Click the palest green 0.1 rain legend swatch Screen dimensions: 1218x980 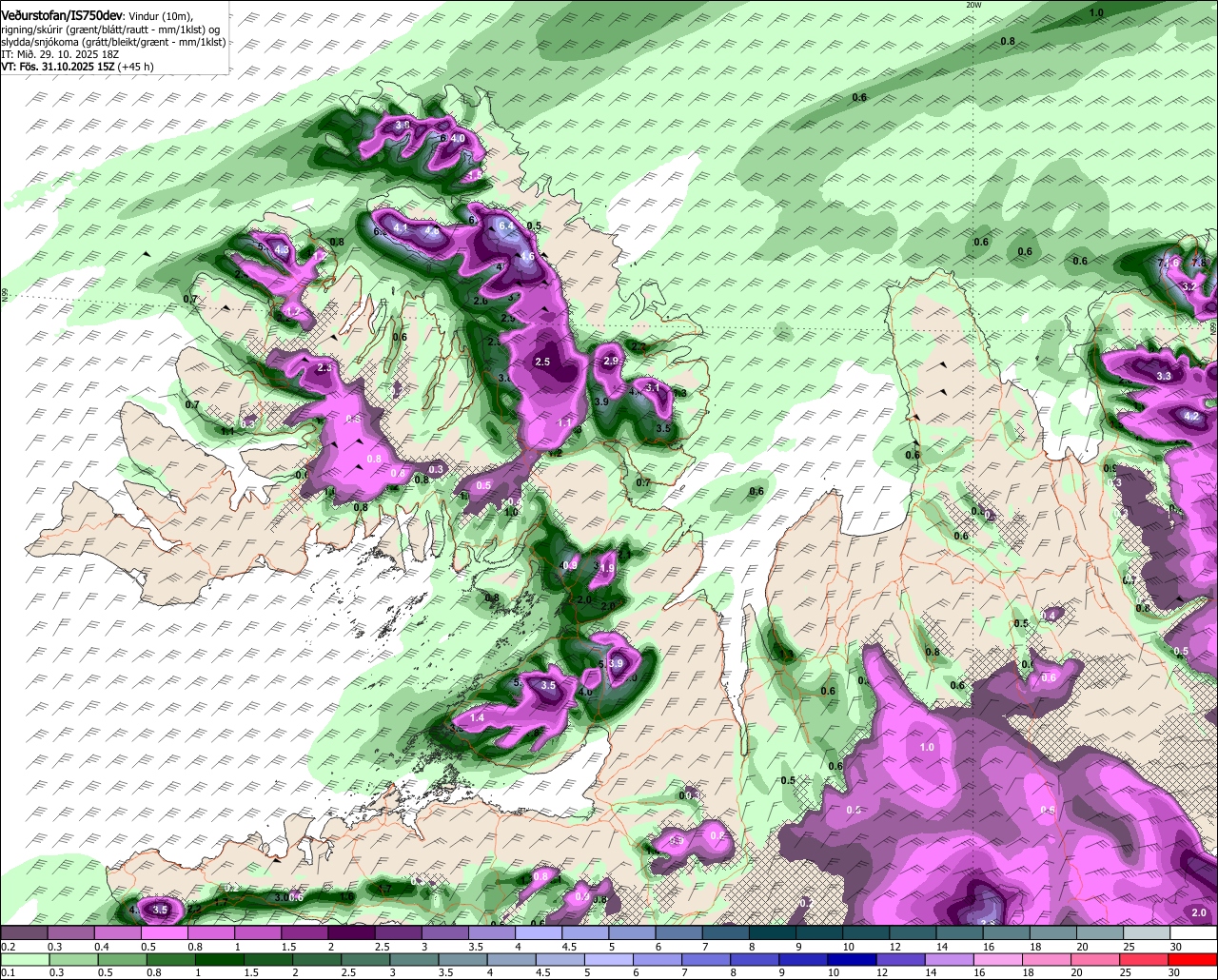(x=25, y=959)
